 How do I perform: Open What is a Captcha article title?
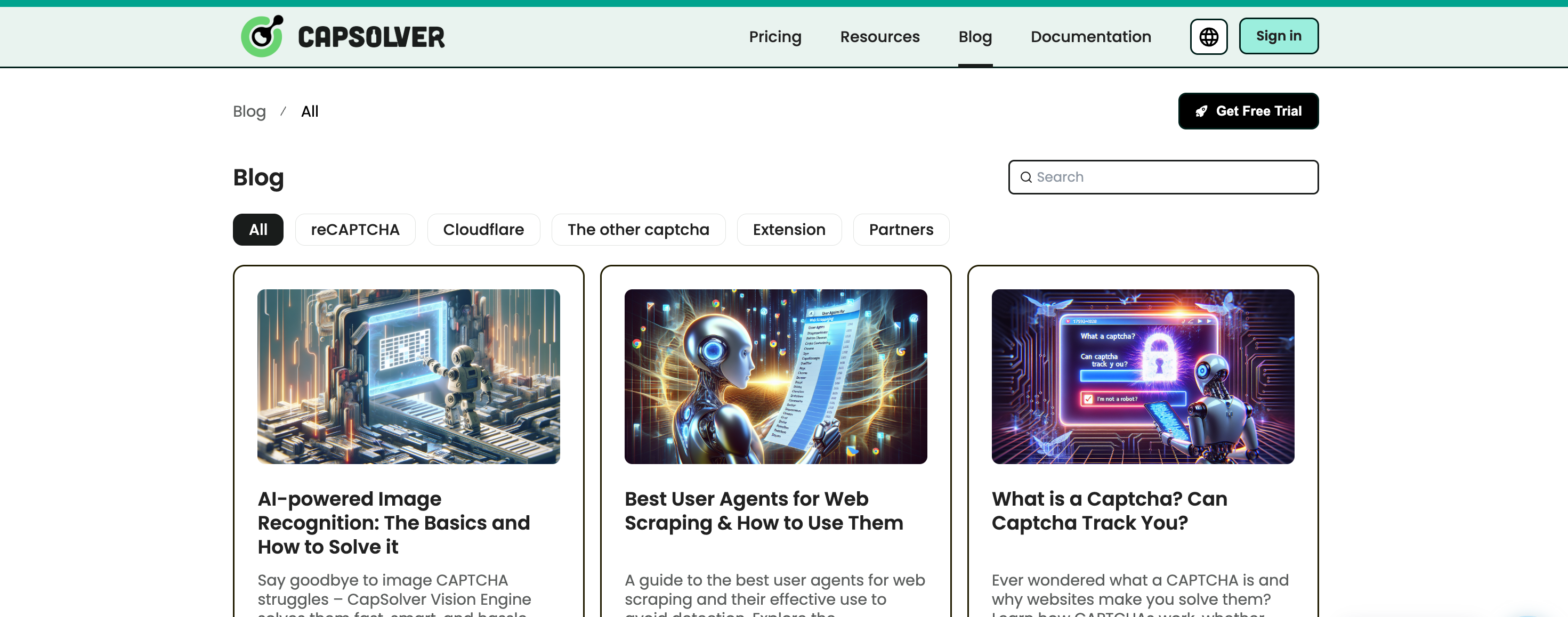point(1109,510)
